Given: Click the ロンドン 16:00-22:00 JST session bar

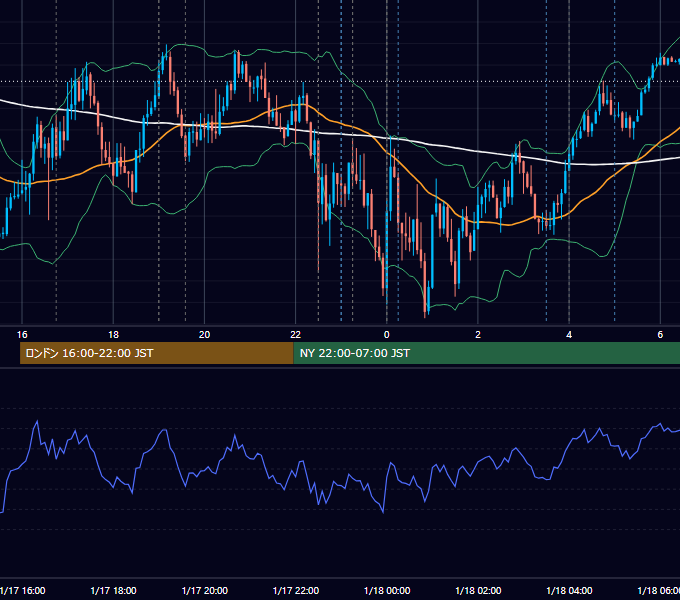Looking at the screenshot, I should [x=157, y=353].
